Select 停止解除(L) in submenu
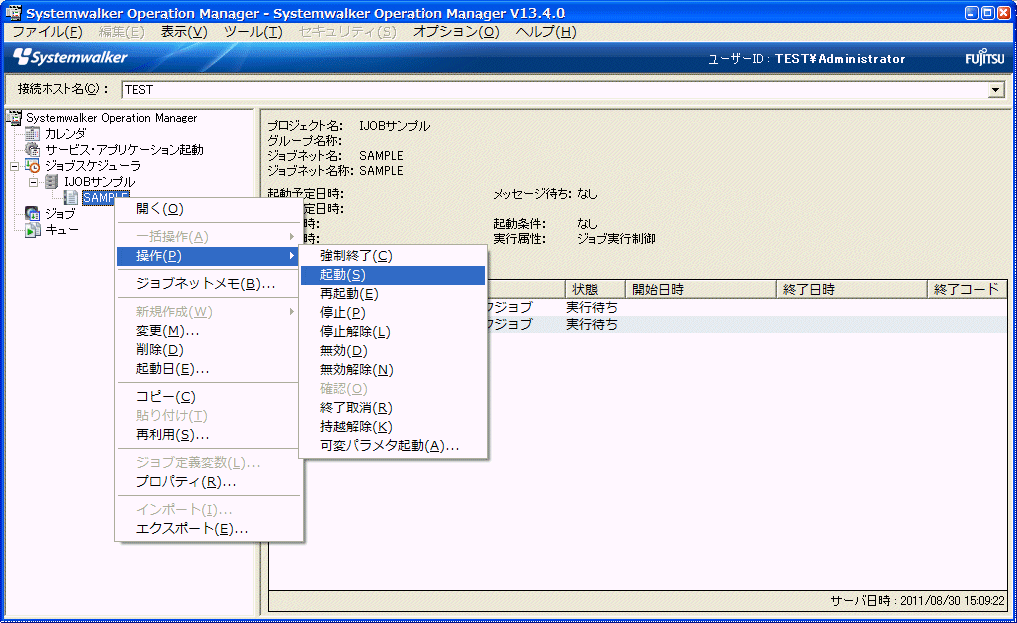 tap(393, 332)
